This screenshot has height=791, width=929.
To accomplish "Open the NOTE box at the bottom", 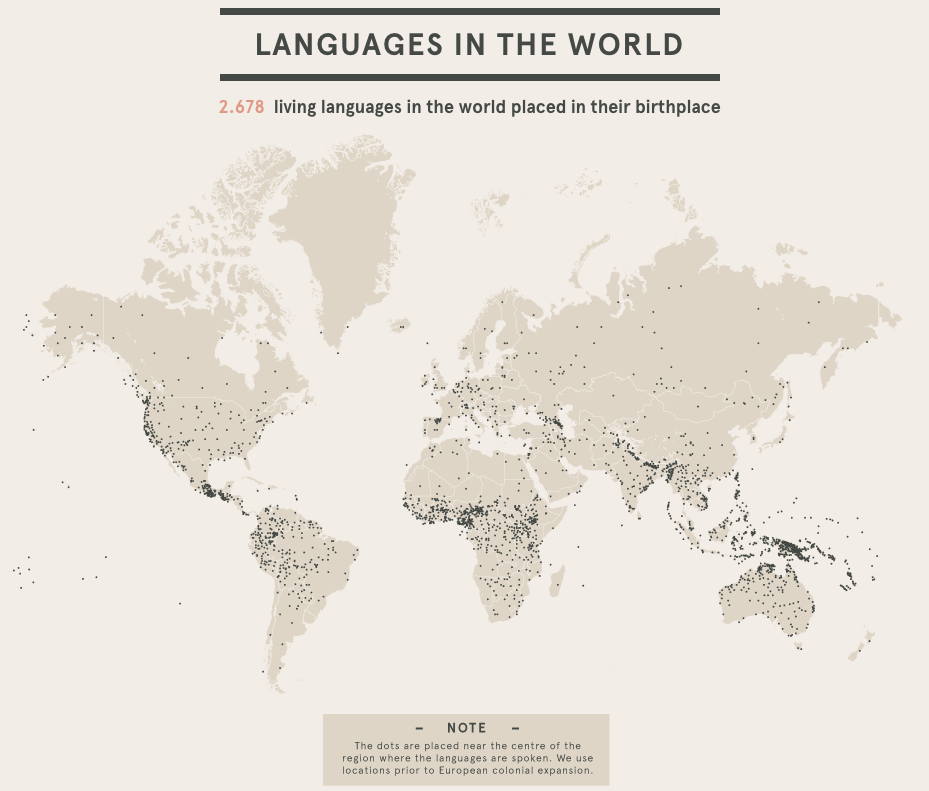I will pos(466,750).
